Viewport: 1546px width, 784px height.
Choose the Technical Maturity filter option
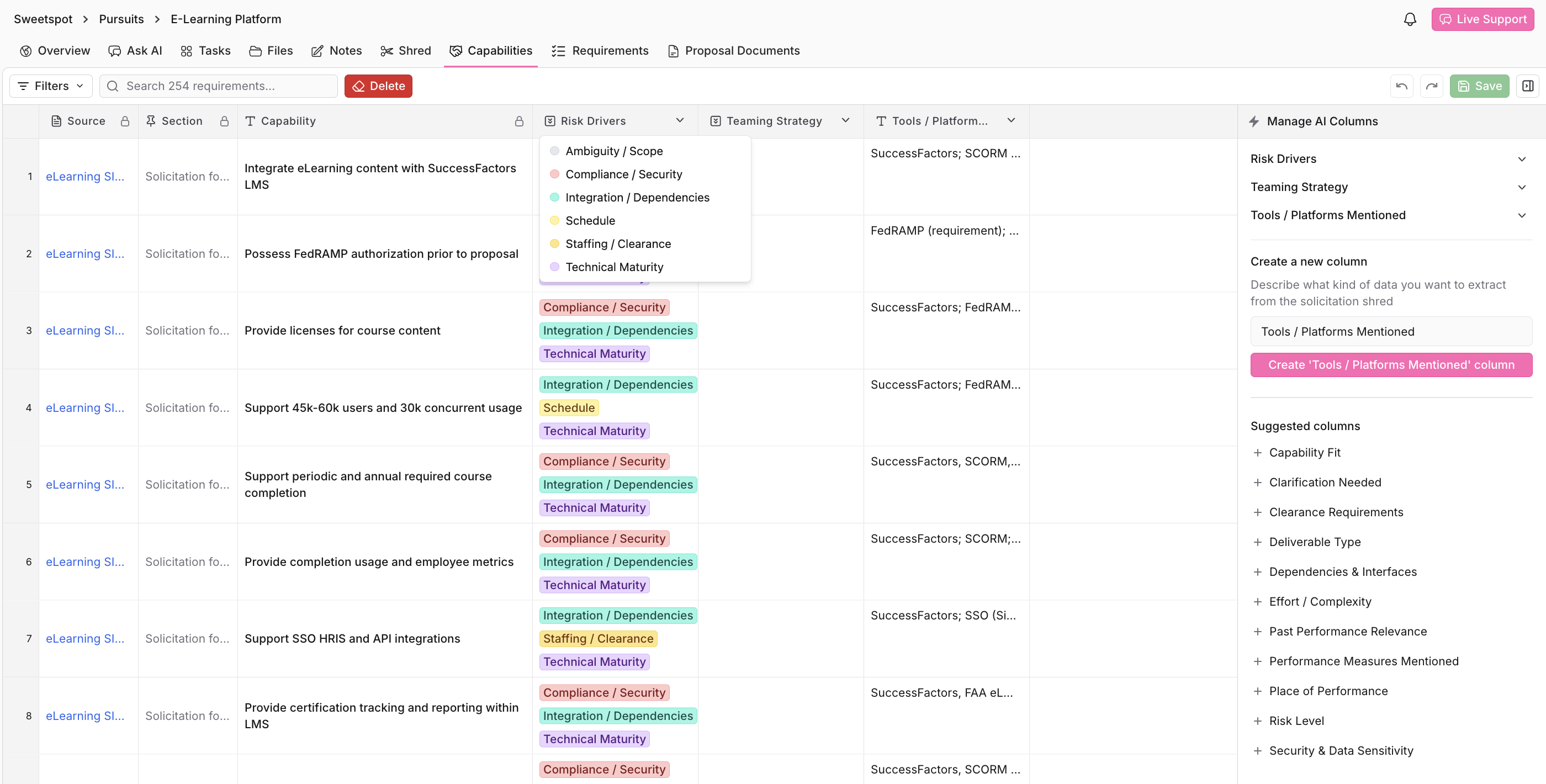[614, 267]
